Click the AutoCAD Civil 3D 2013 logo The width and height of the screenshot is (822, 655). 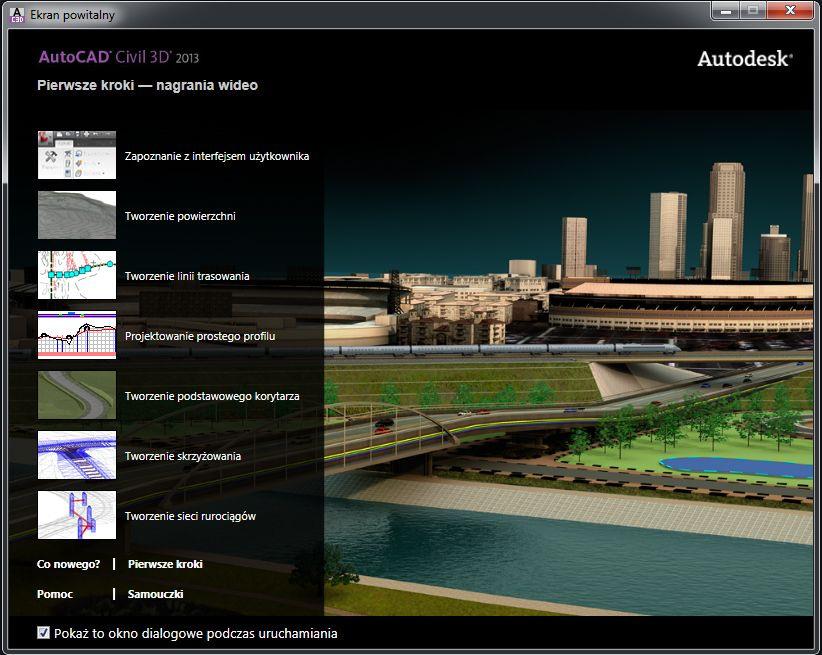[x=119, y=57]
